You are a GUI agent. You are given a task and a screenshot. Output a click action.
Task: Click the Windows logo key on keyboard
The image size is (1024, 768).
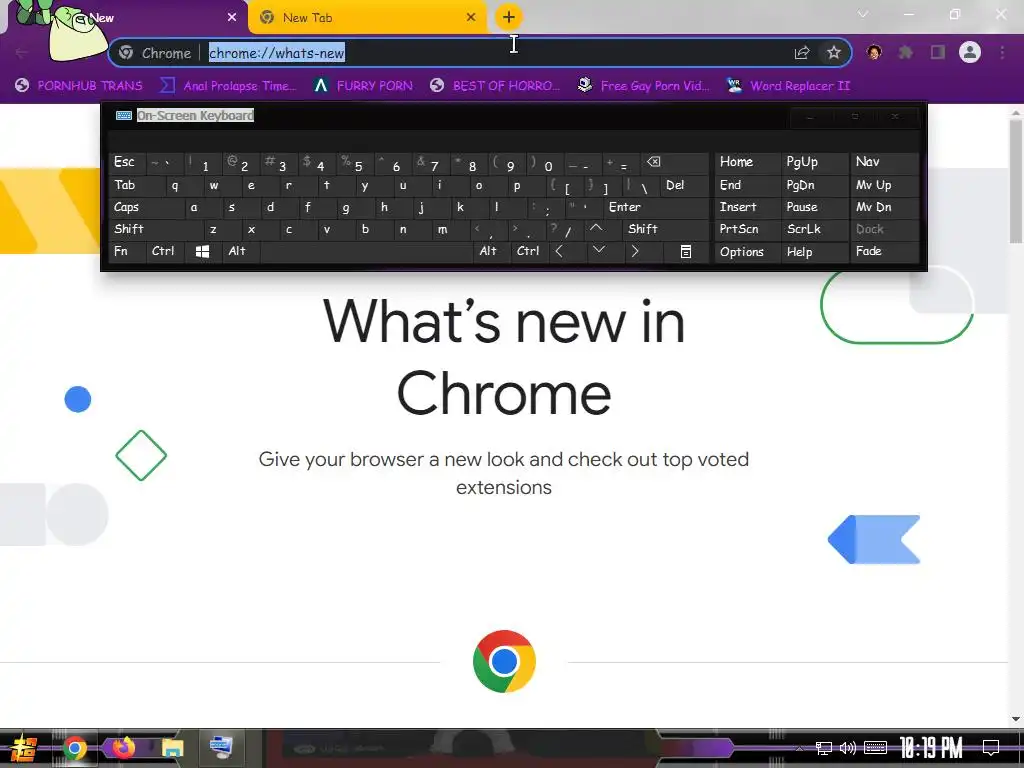click(202, 251)
